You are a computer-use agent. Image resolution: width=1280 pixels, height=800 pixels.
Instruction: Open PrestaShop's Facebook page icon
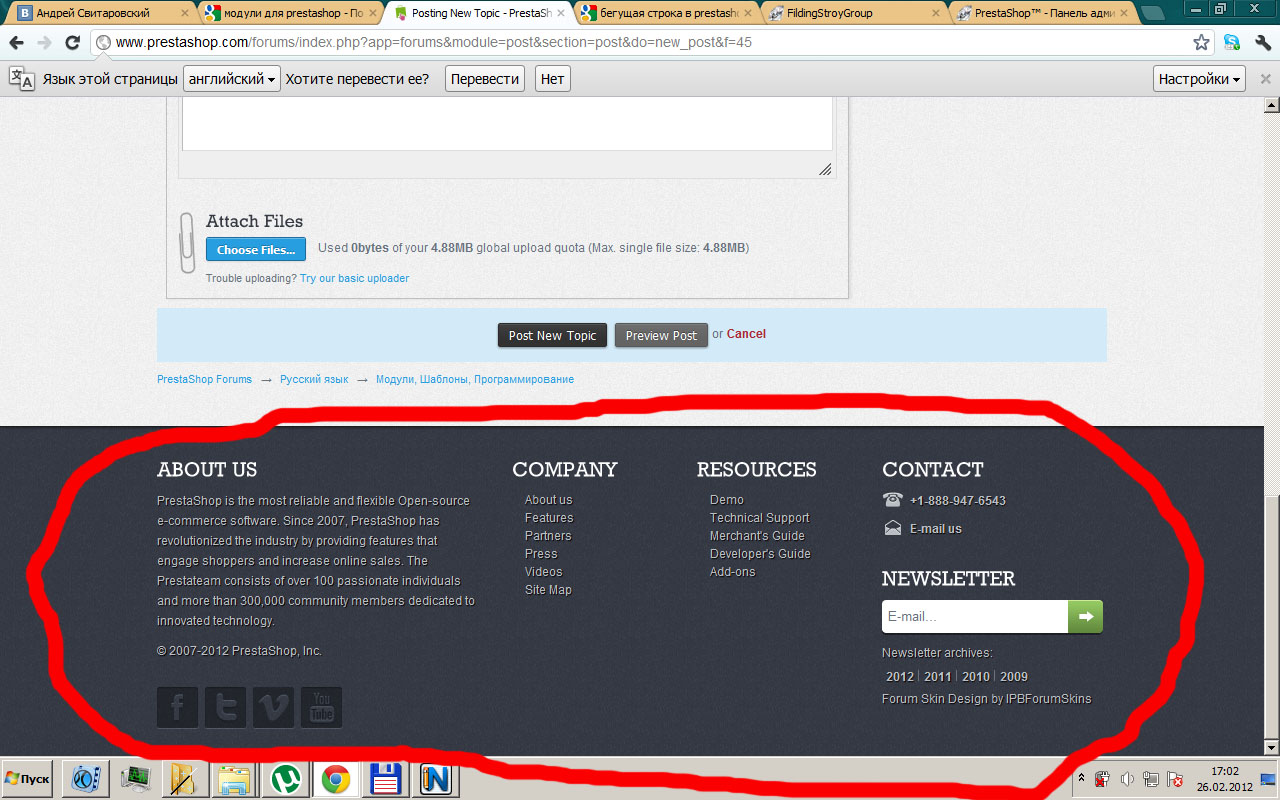[178, 708]
